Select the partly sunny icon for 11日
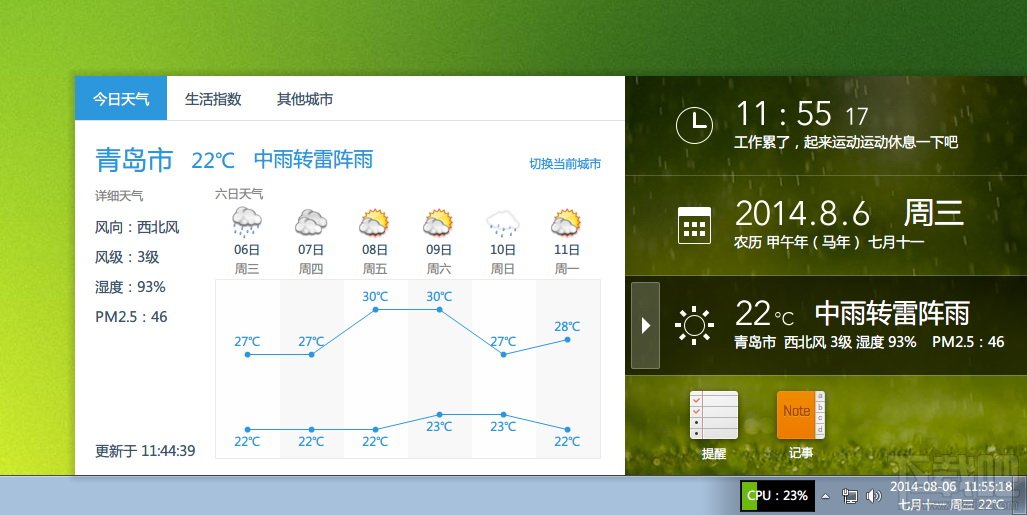This screenshot has height=515, width=1027. tap(566, 222)
